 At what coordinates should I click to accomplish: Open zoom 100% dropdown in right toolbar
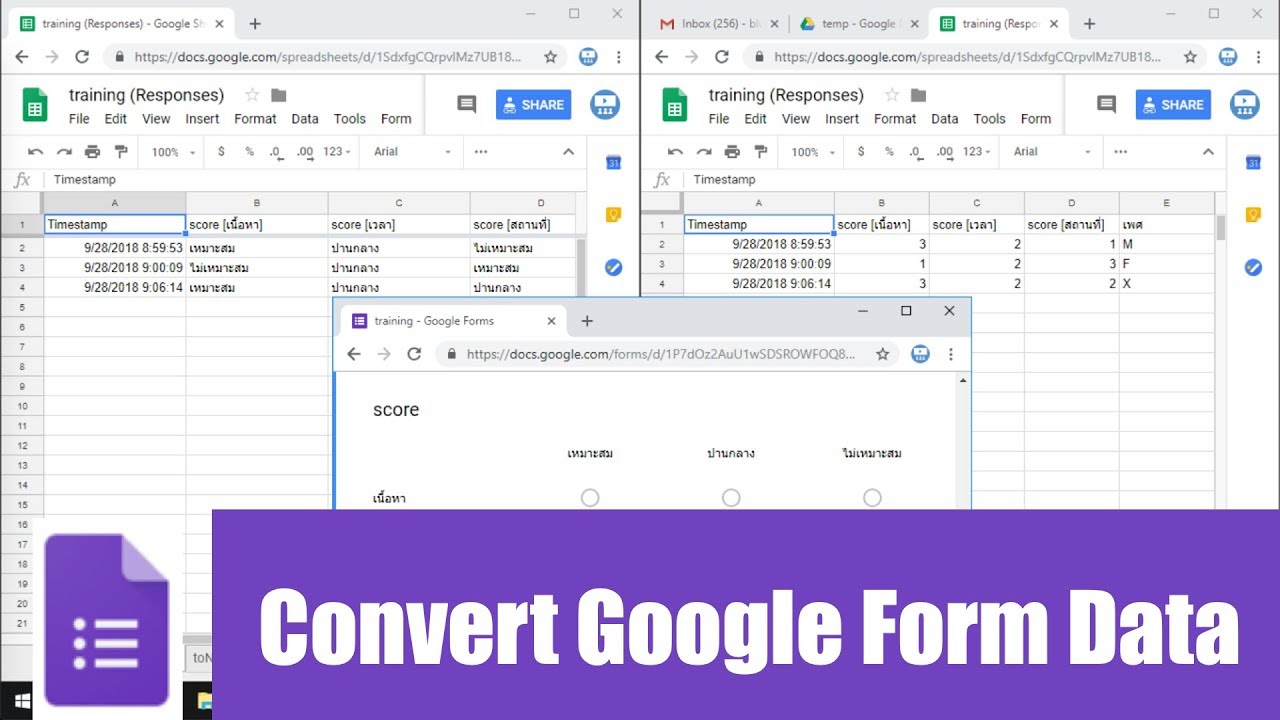pyautogui.click(x=811, y=152)
